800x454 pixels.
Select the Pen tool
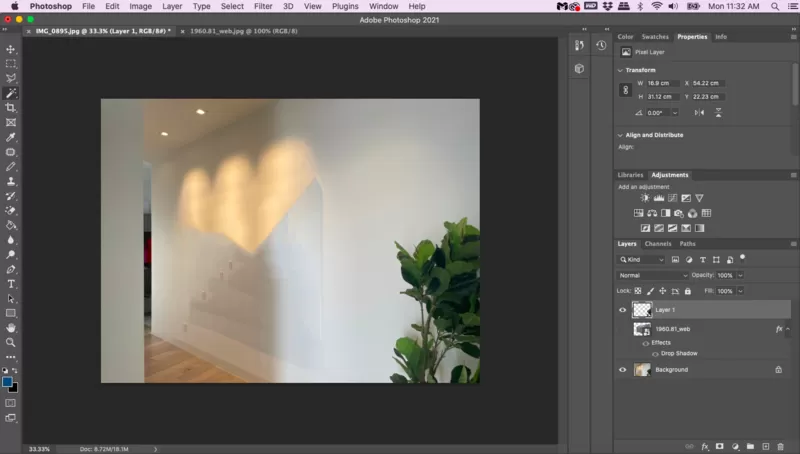[x=11, y=269]
